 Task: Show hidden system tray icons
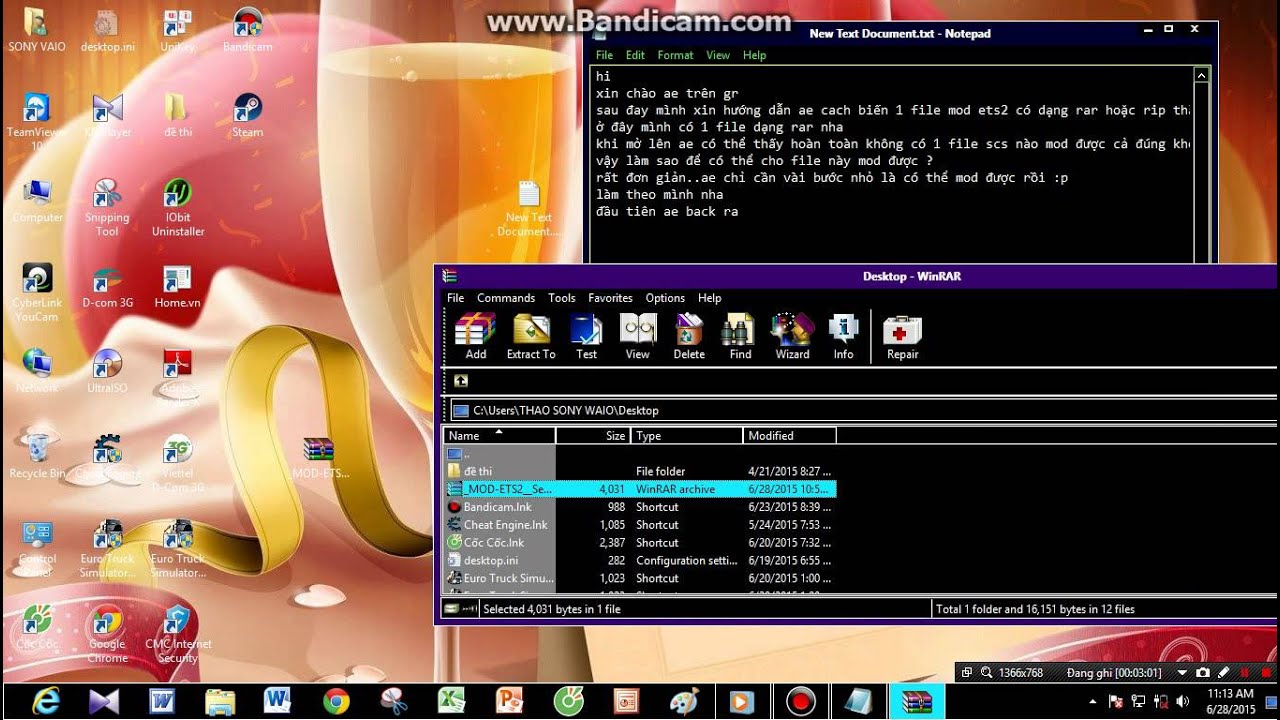point(1092,701)
